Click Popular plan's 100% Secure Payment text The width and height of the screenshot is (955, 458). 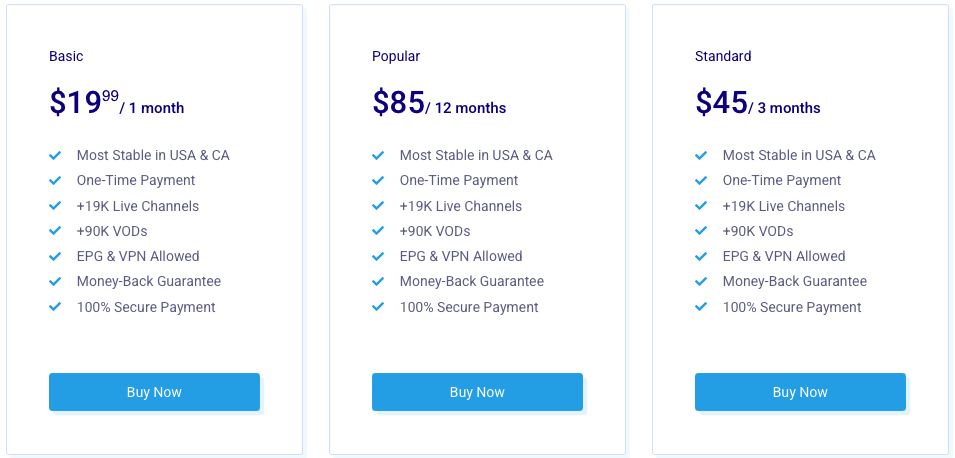(x=469, y=307)
